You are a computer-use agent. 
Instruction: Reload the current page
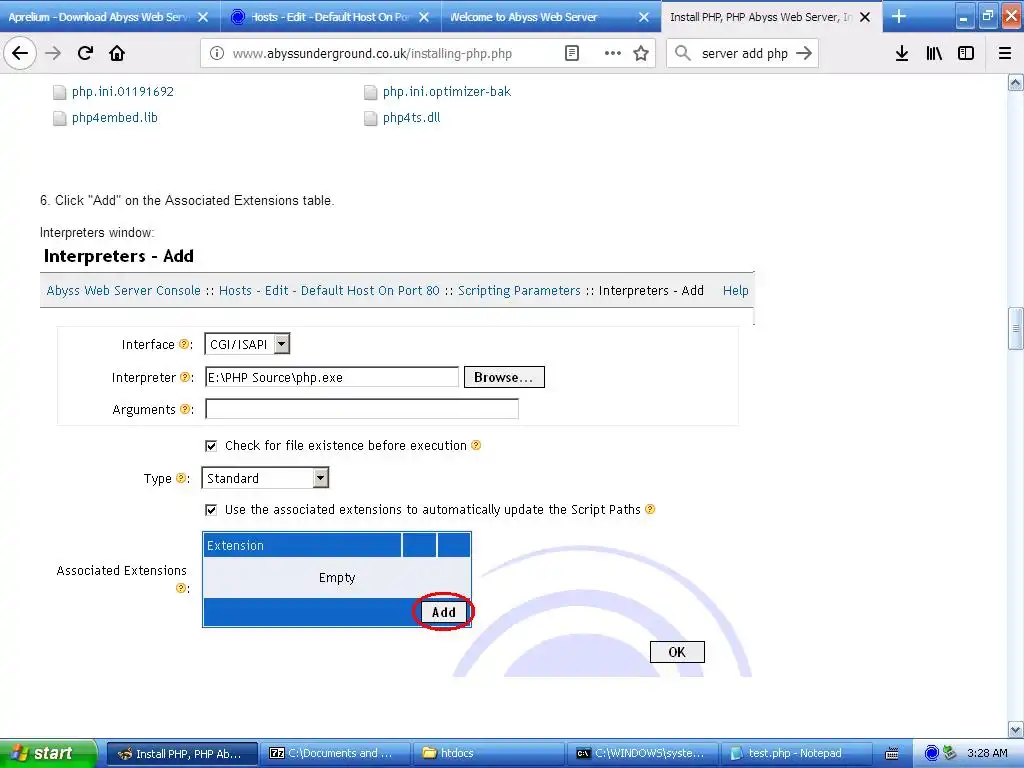point(85,53)
